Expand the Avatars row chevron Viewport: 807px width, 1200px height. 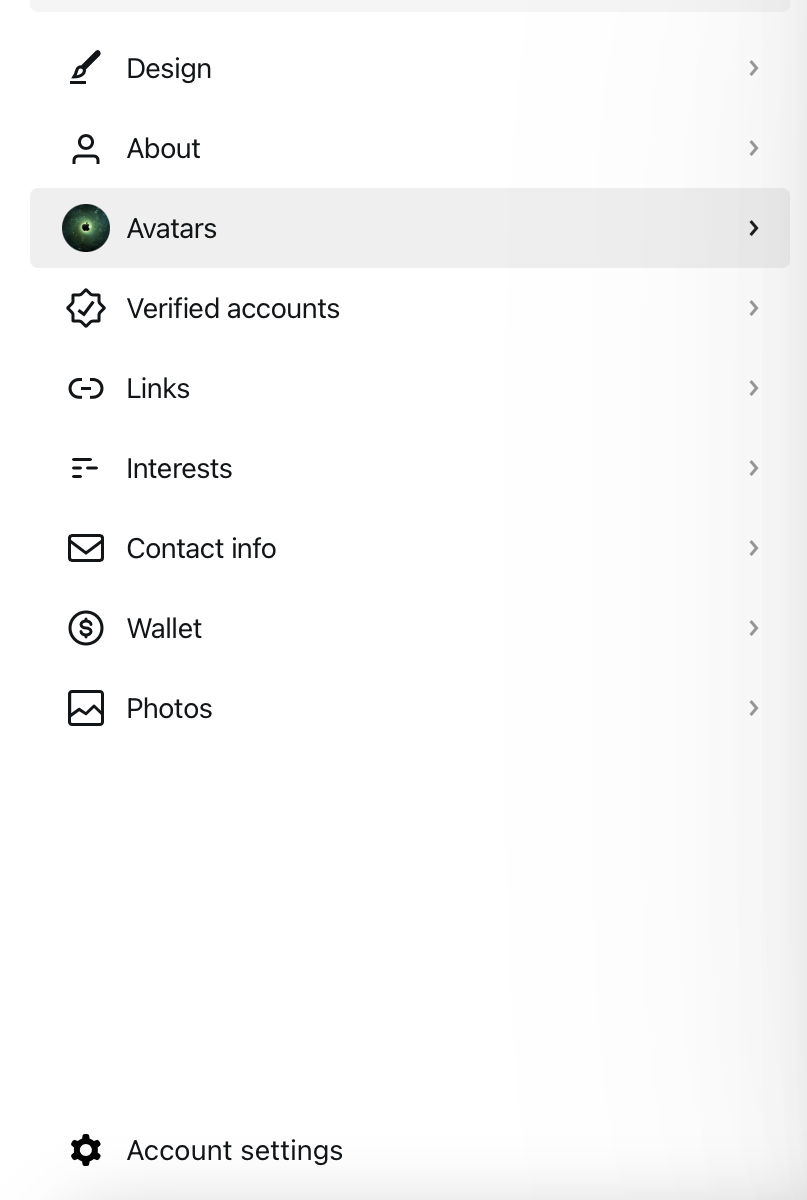coord(754,228)
